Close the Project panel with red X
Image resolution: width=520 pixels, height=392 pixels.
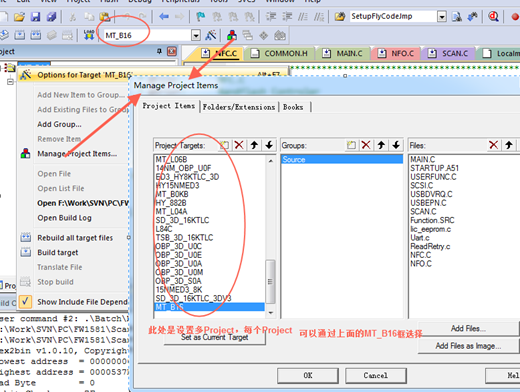click(x=172, y=51)
